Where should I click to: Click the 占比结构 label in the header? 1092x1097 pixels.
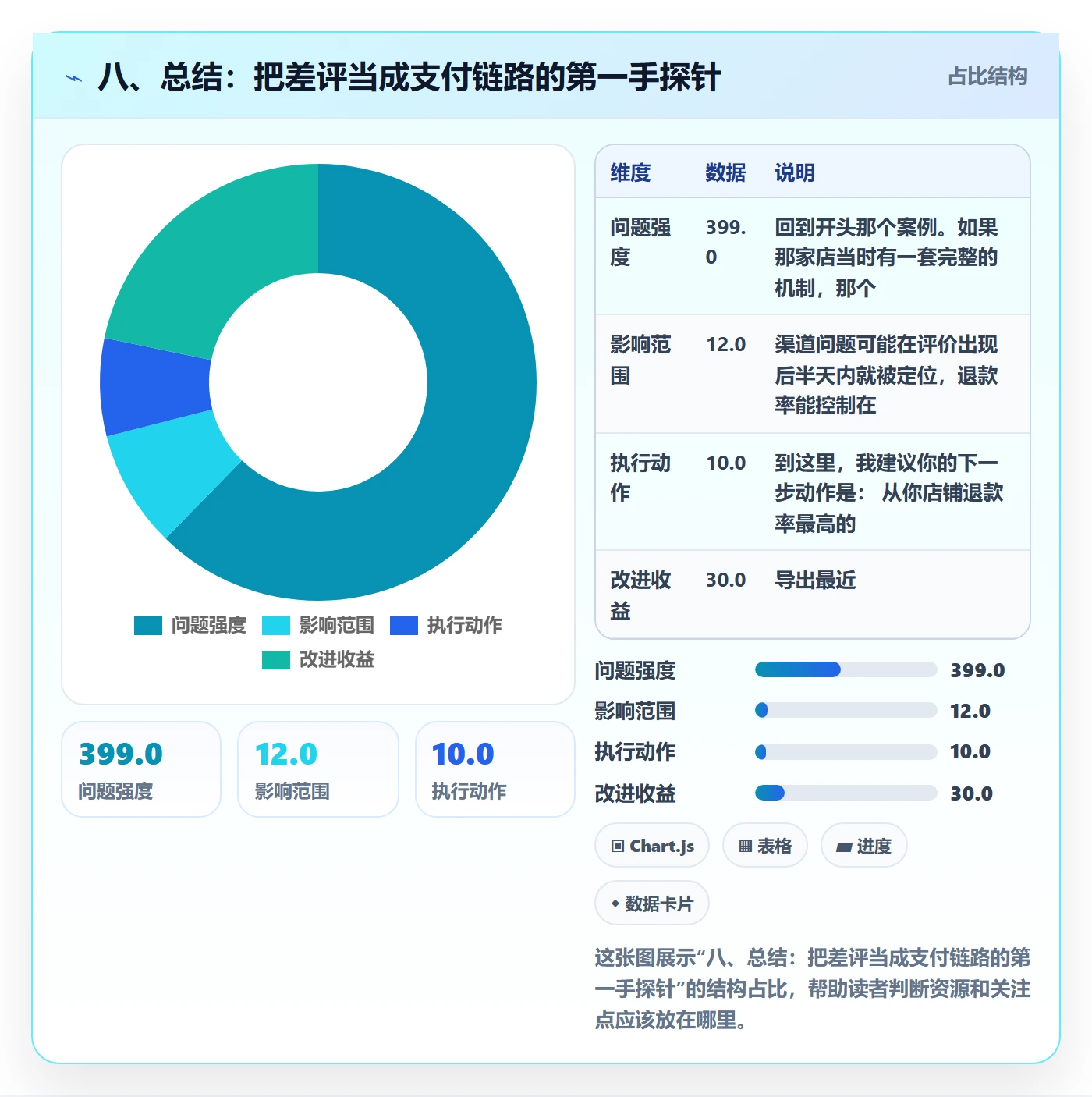pyautogui.click(x=987, y=76)
